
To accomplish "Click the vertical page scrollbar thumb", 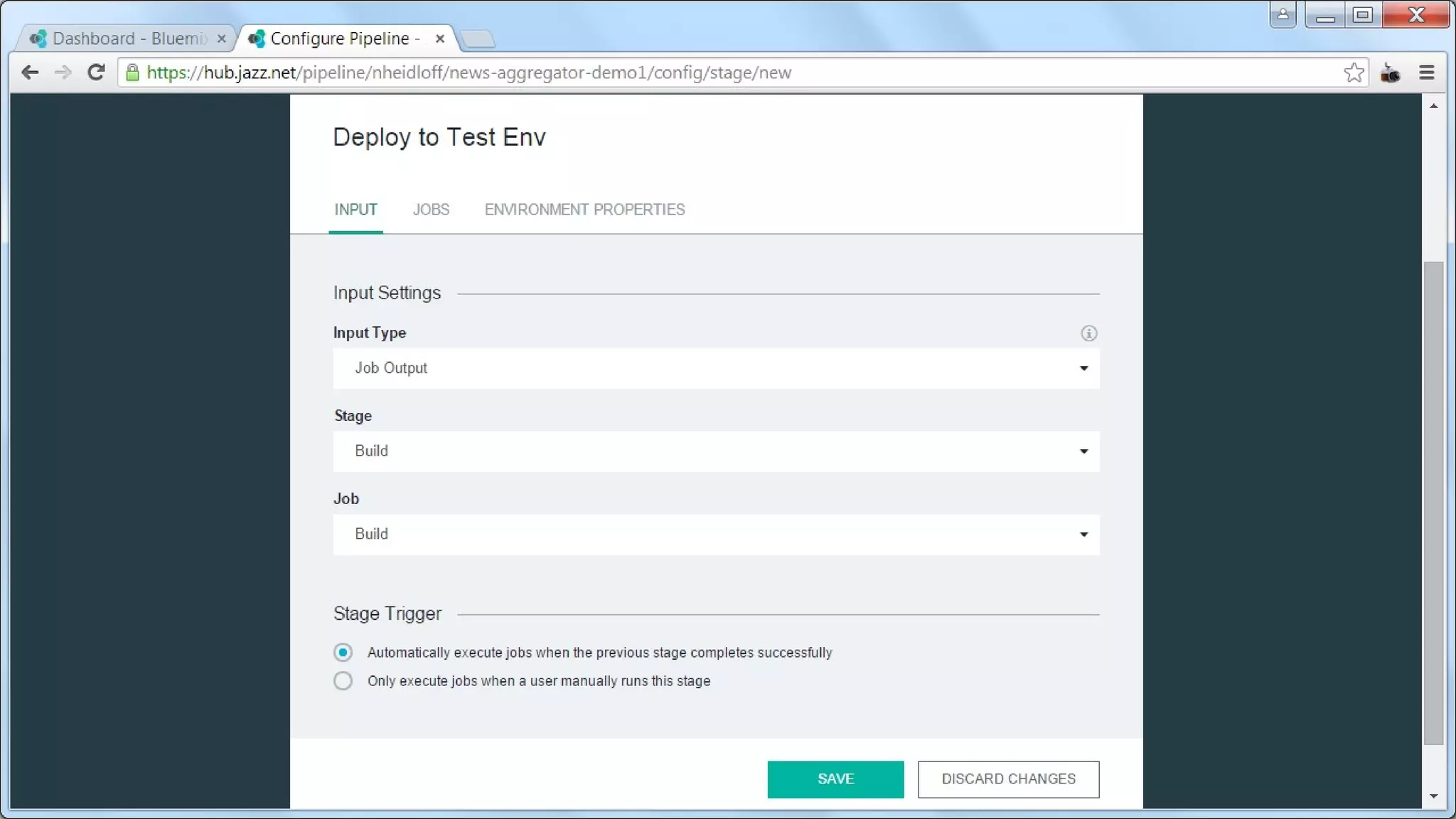I will click(1433, 503).
